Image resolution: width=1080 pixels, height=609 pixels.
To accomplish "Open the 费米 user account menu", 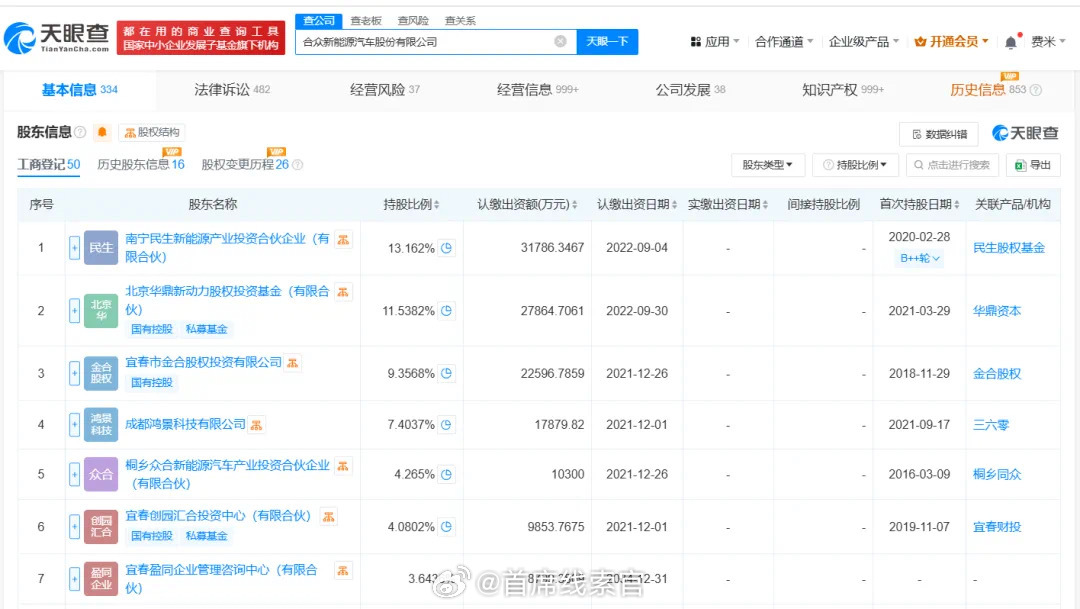I will (1048, 42).
